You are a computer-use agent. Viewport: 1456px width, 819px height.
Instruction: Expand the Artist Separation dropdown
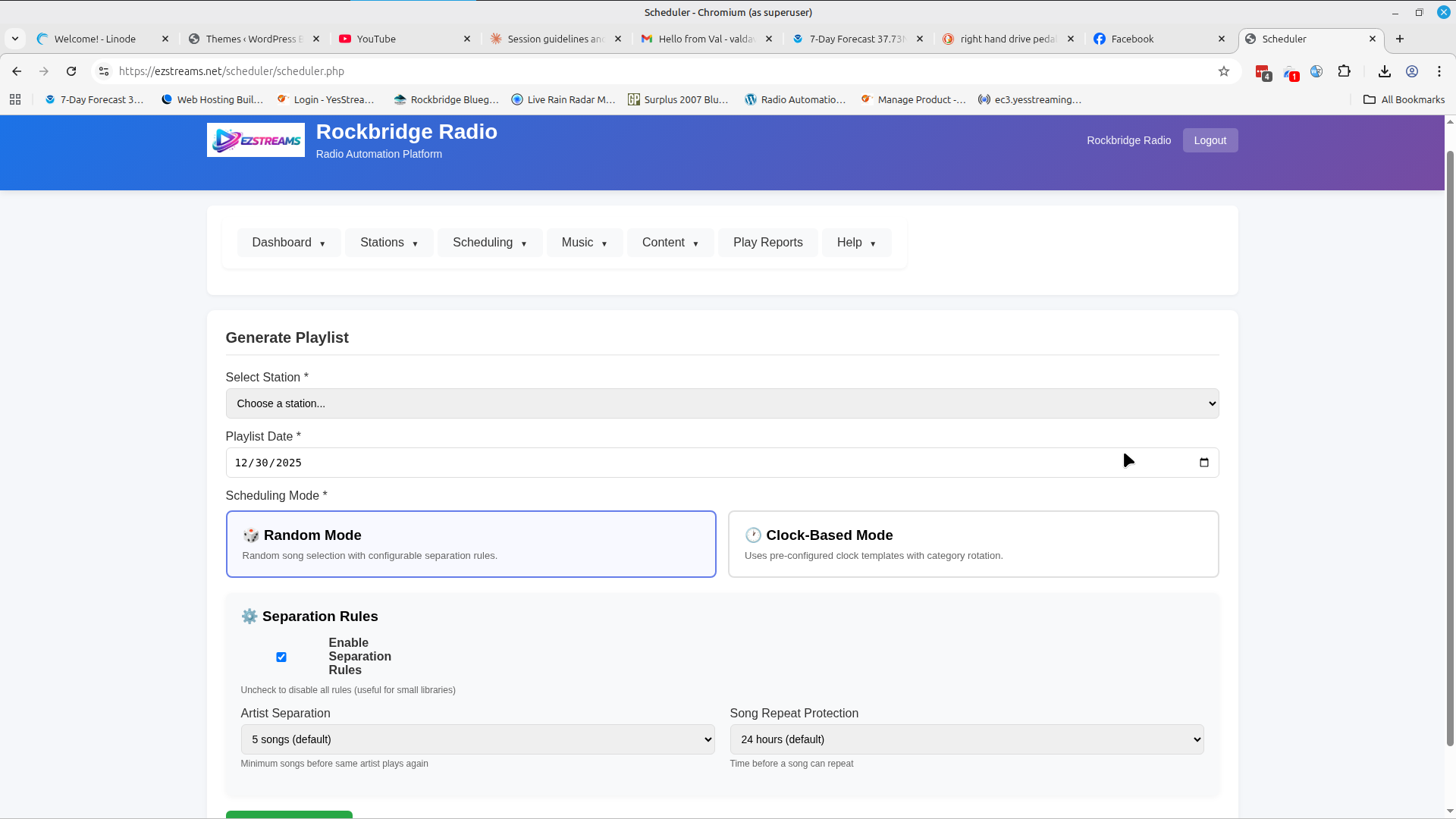click(x=477, y=739)
